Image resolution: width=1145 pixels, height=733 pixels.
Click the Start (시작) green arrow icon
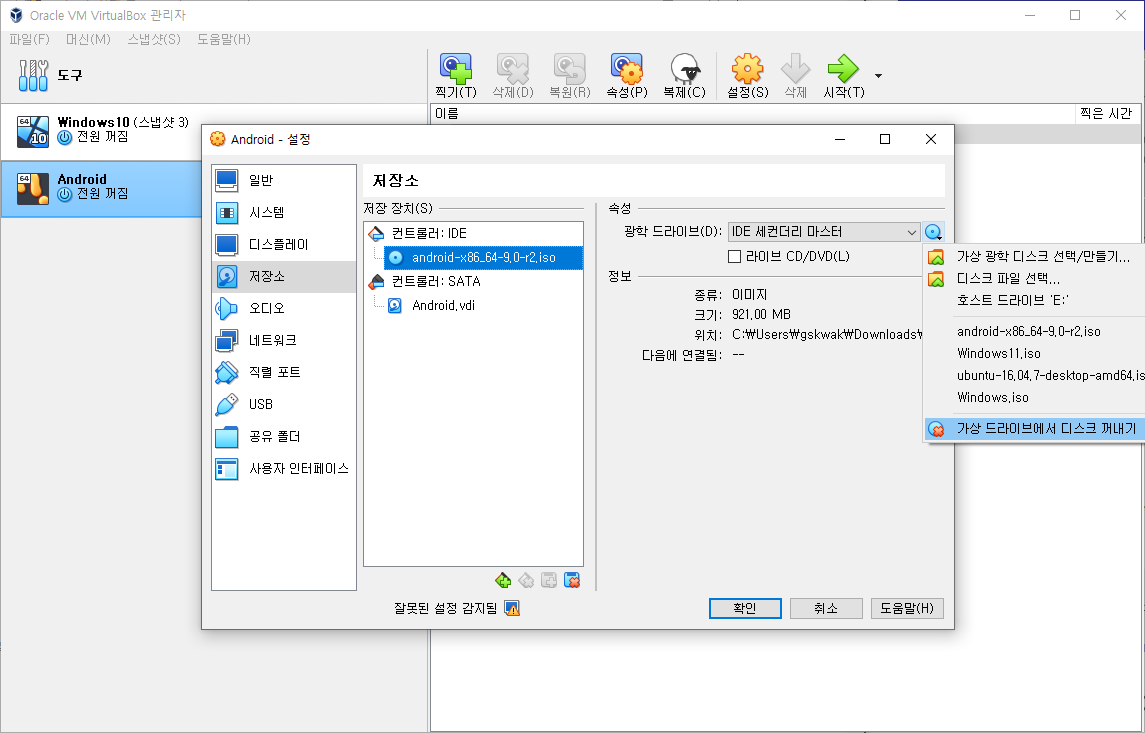tap(843, 69)
